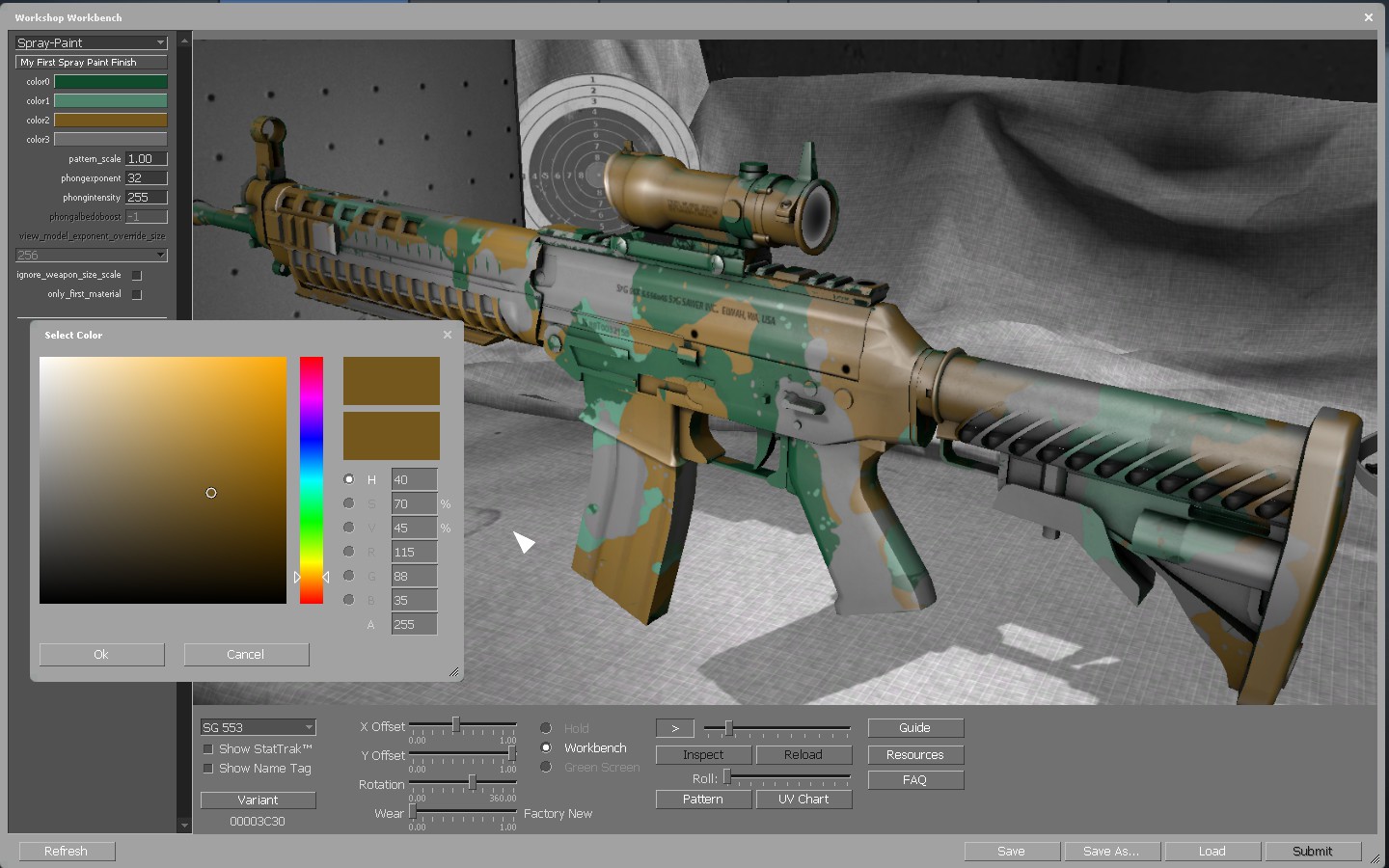Viewport: 1389px width, 868px height.
Task: Click the V percent input field
Action: [x=415, y=528]
